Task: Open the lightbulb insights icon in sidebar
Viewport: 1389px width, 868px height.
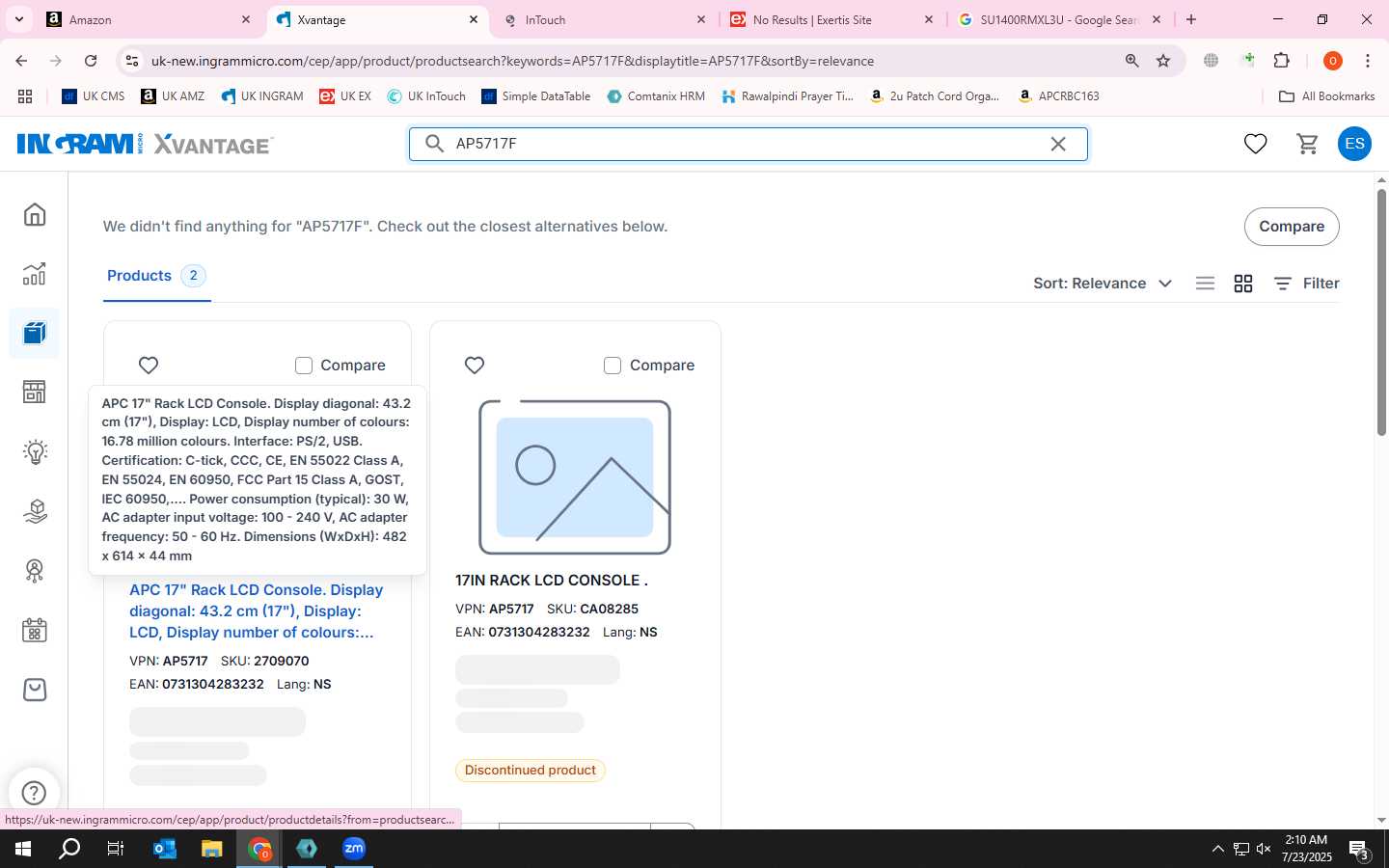Action: click(35, 451)
